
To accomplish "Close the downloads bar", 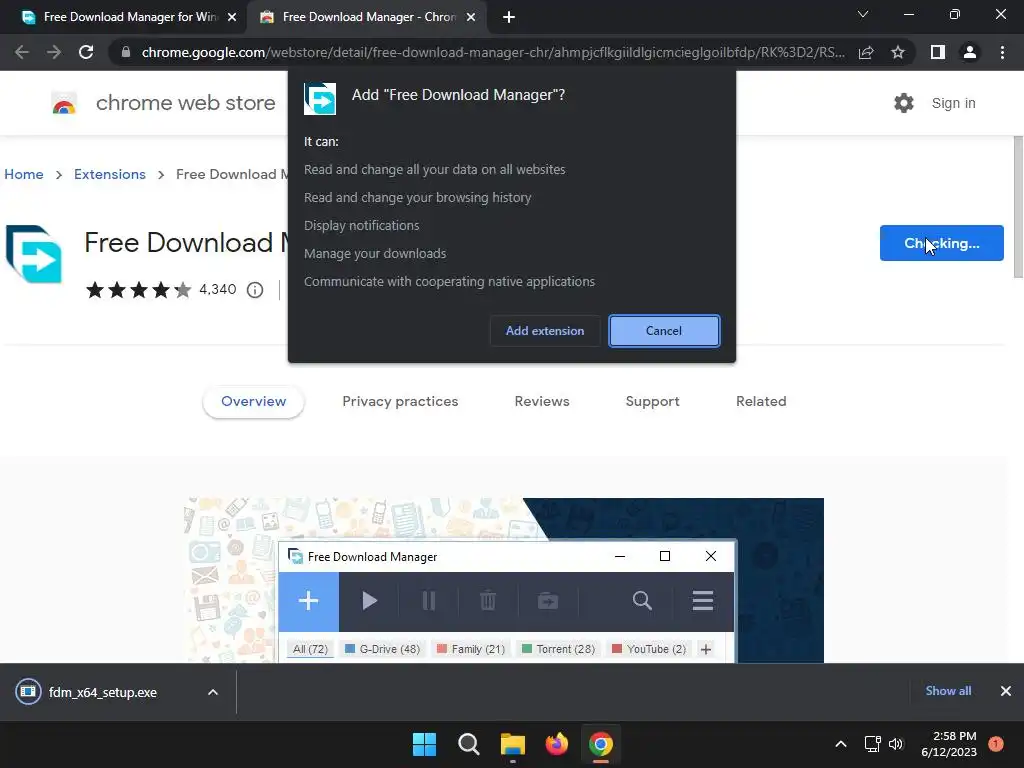I will tap(1006, 691).
